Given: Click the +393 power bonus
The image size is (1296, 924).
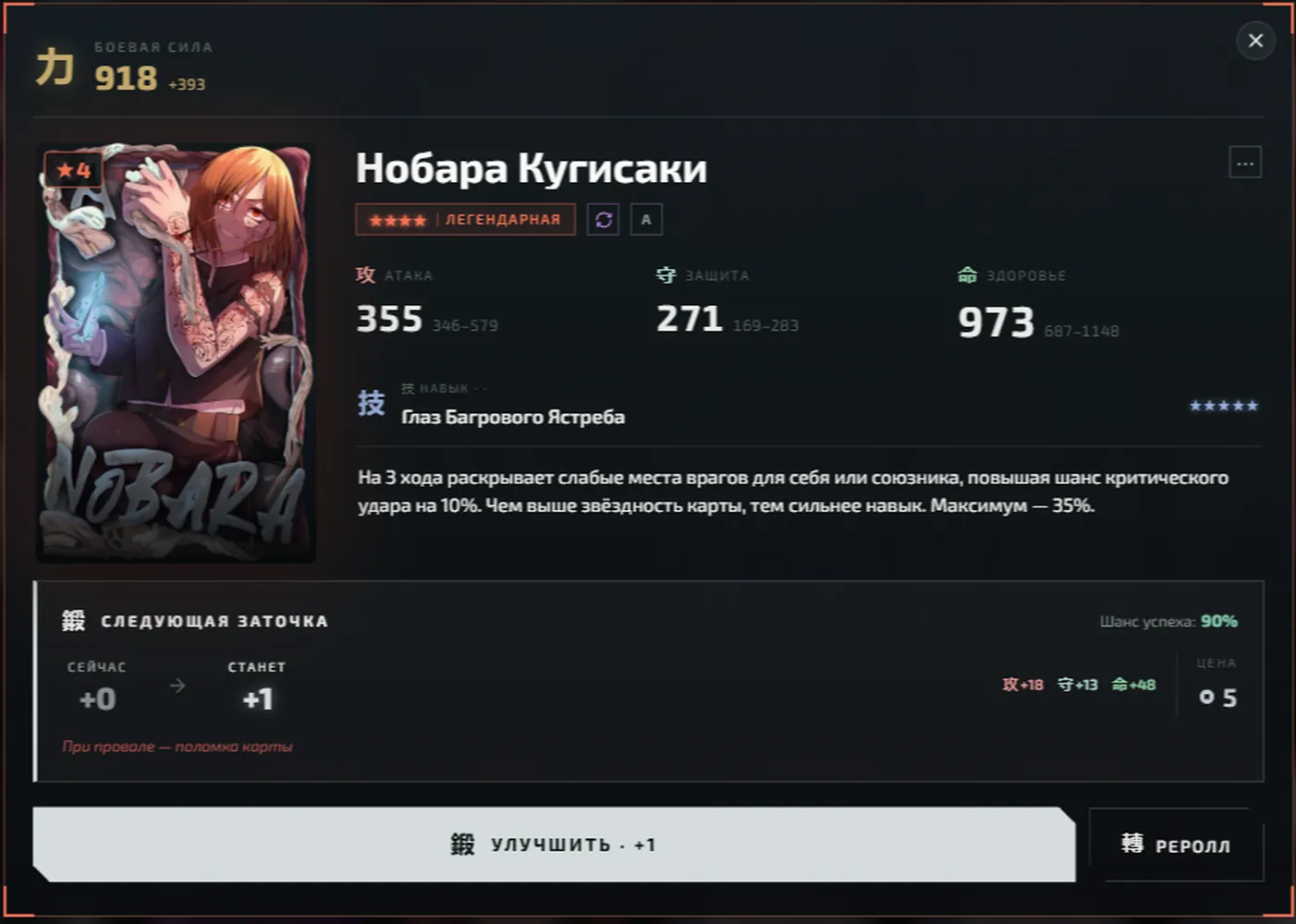Looking at the screenshot, I should pos(187,84).
